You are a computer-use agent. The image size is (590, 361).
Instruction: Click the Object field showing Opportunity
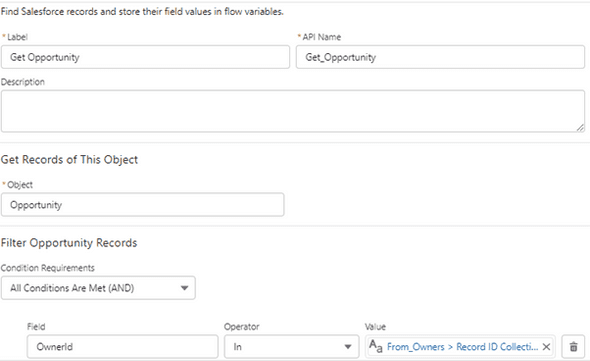[143, 205]
